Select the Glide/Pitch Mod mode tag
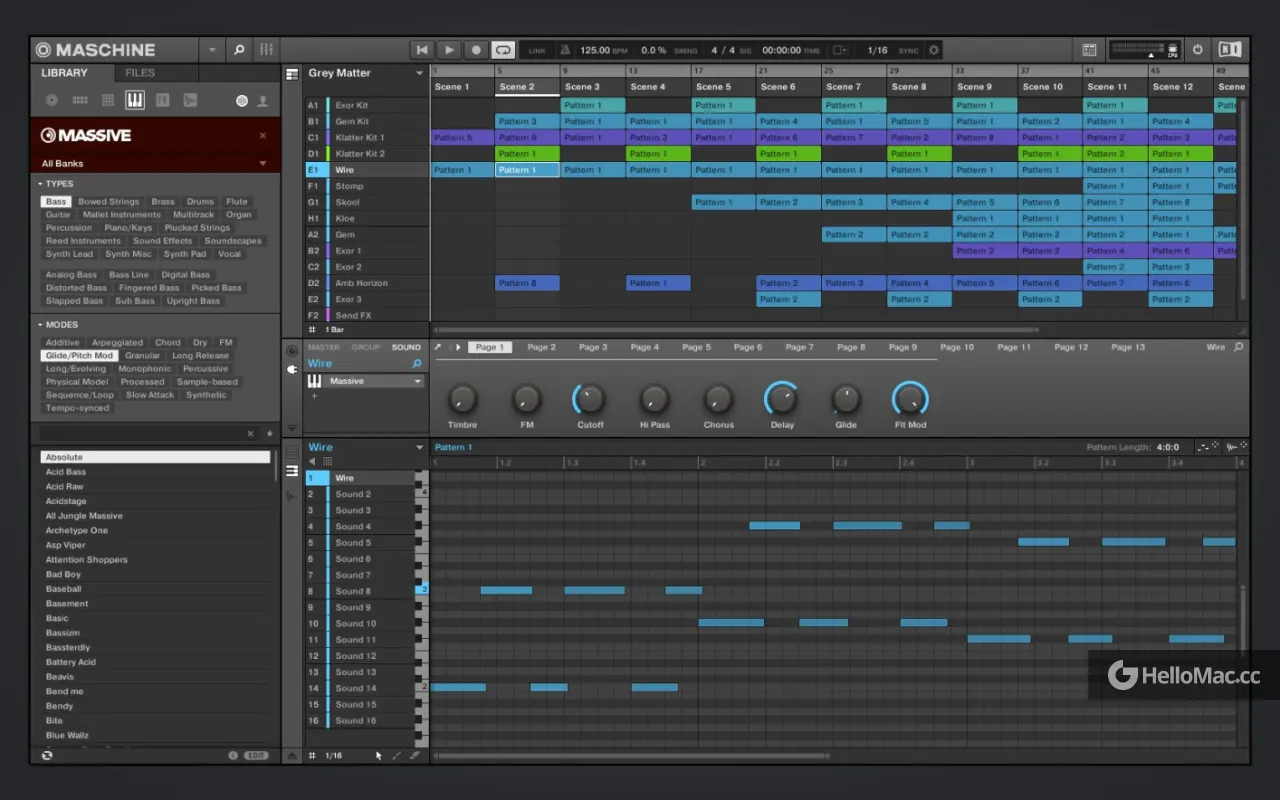Screen dimensions: 1280x800 click(x=79, y=355)
